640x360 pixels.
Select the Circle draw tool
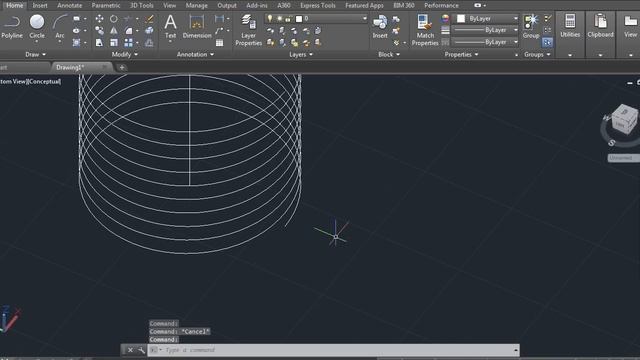37,27
